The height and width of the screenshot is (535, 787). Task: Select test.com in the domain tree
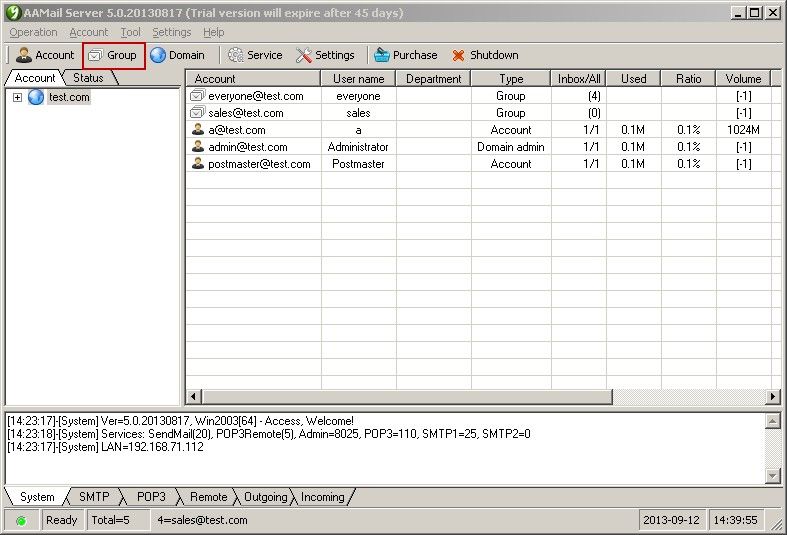69,97
